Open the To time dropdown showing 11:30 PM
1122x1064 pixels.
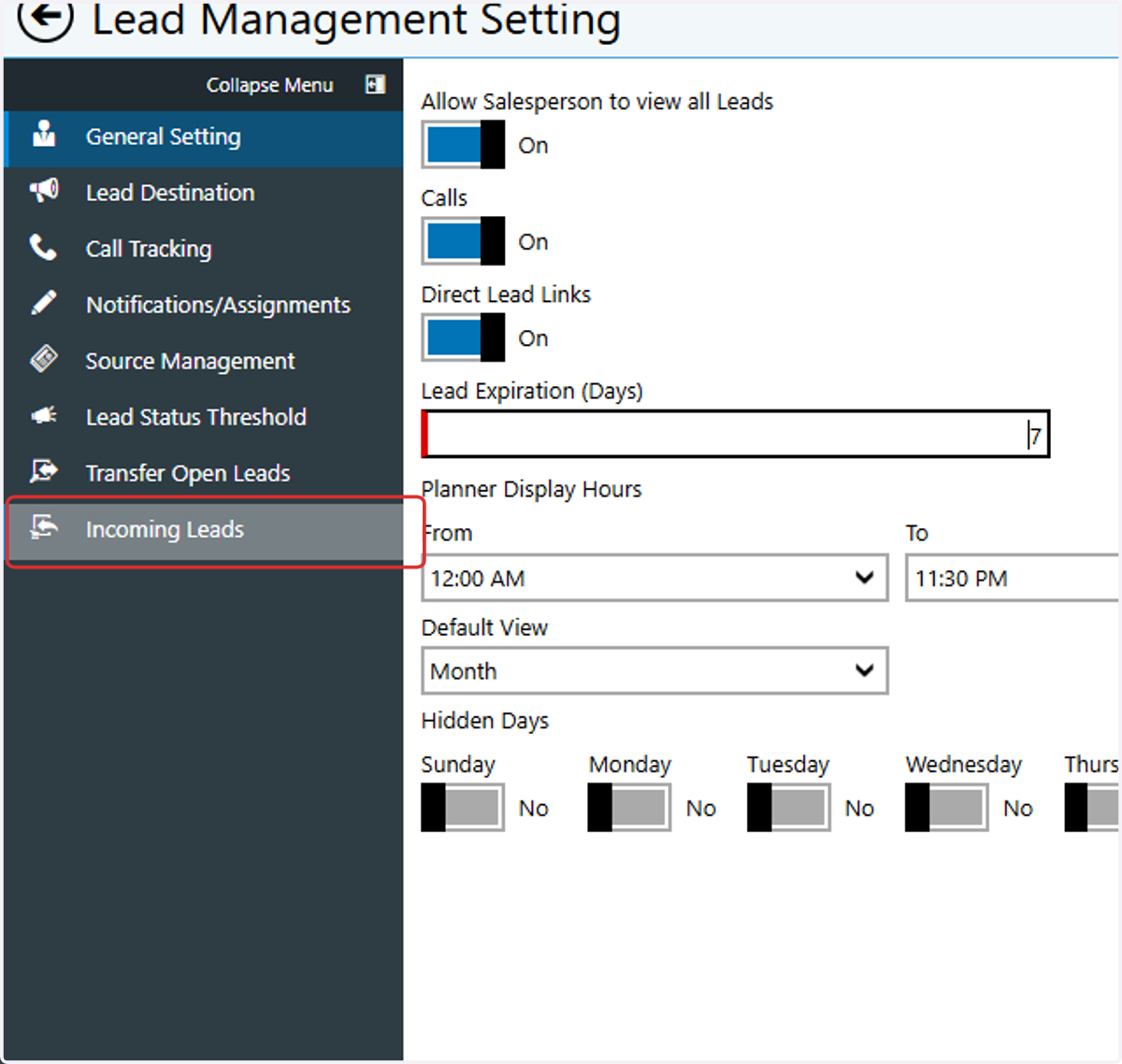coord(1013,578)
